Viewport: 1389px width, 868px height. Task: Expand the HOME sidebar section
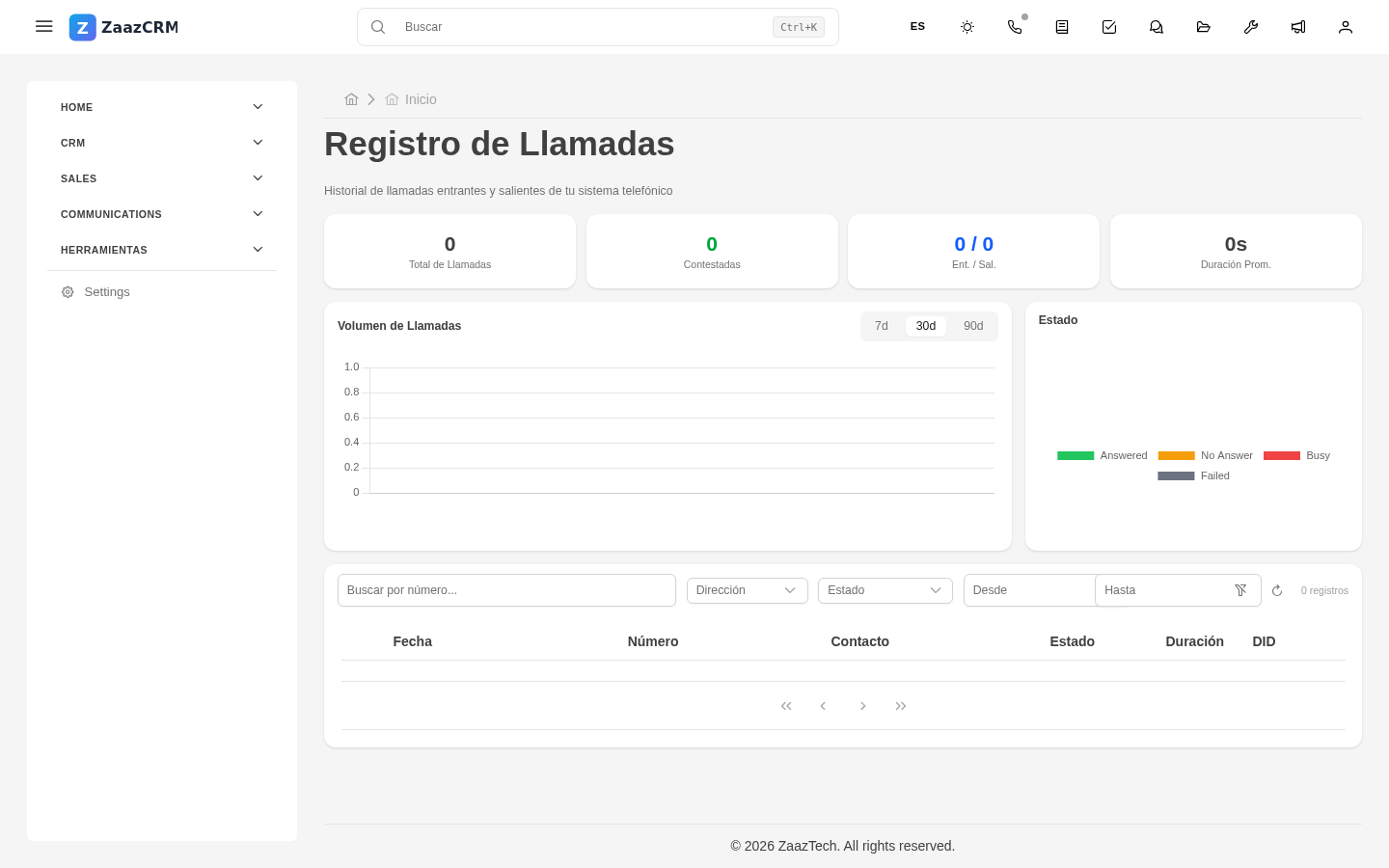tap(162, 107)
